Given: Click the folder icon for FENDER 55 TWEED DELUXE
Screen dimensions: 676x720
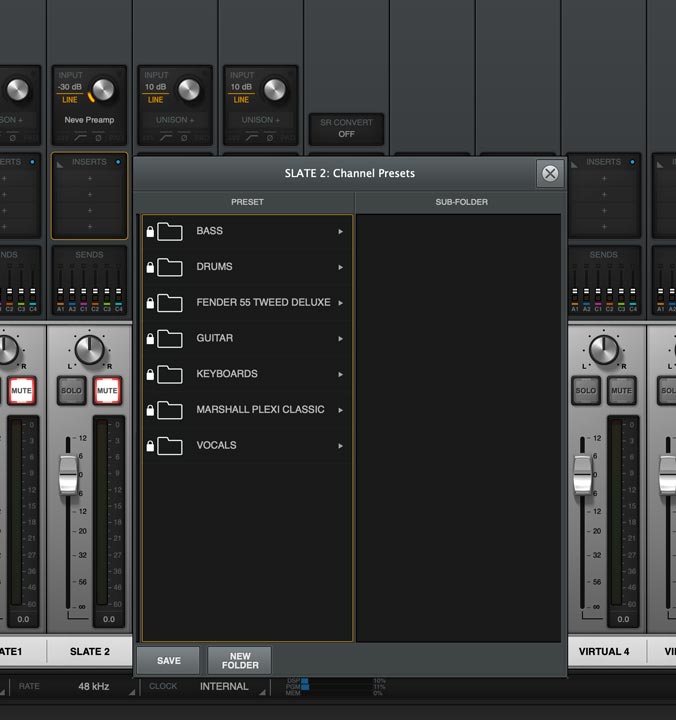Looking at the screenshot, I should pos(169,303).
